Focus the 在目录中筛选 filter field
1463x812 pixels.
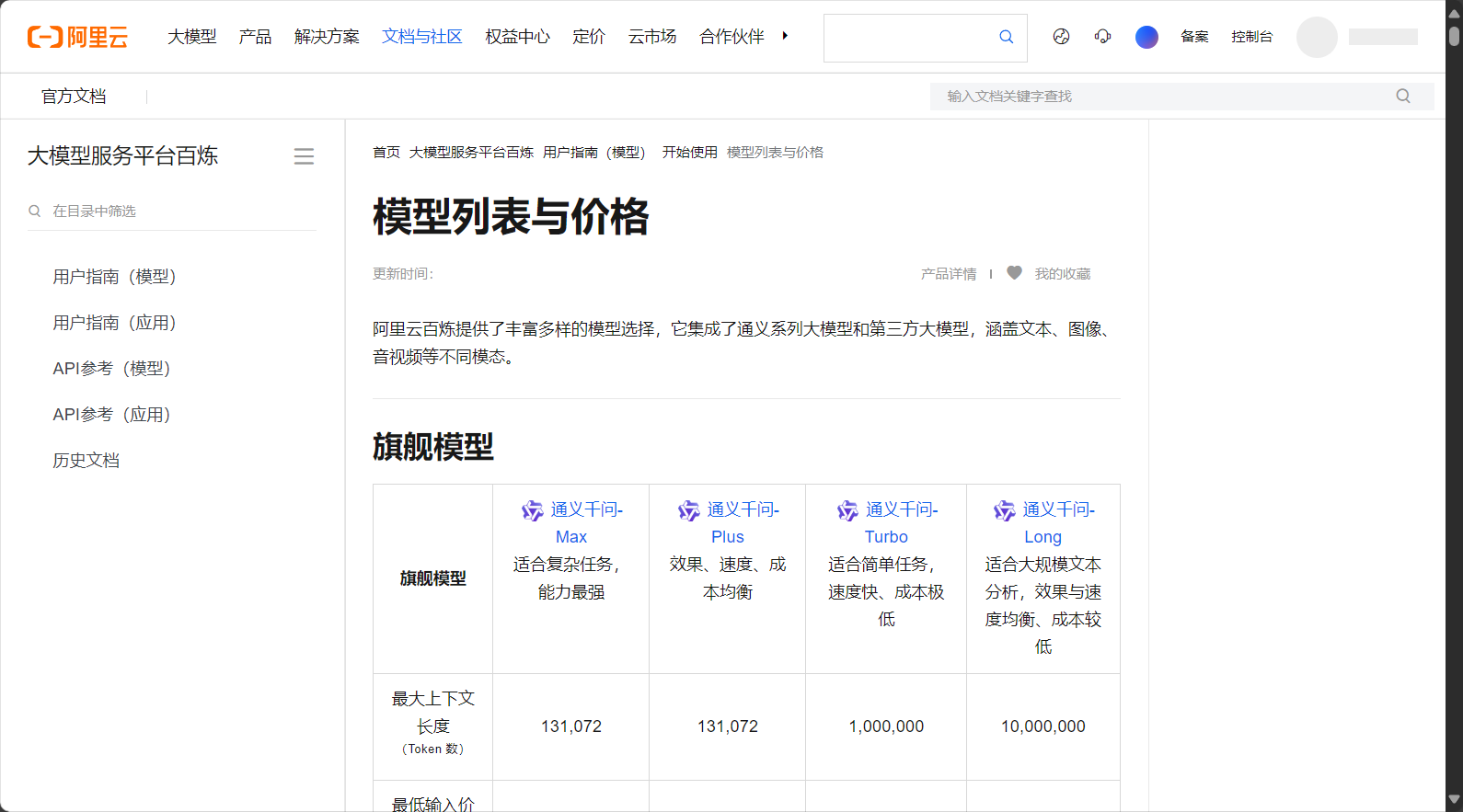coord(172,212)
